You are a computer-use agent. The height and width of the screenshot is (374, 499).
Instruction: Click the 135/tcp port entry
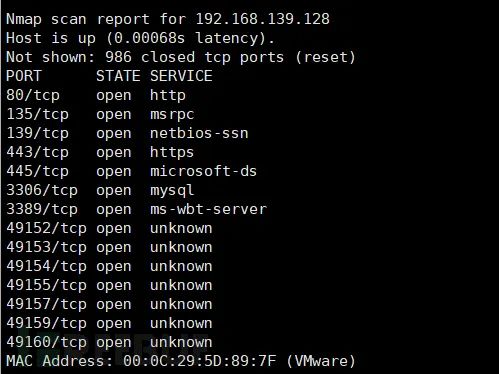point(37,114)
